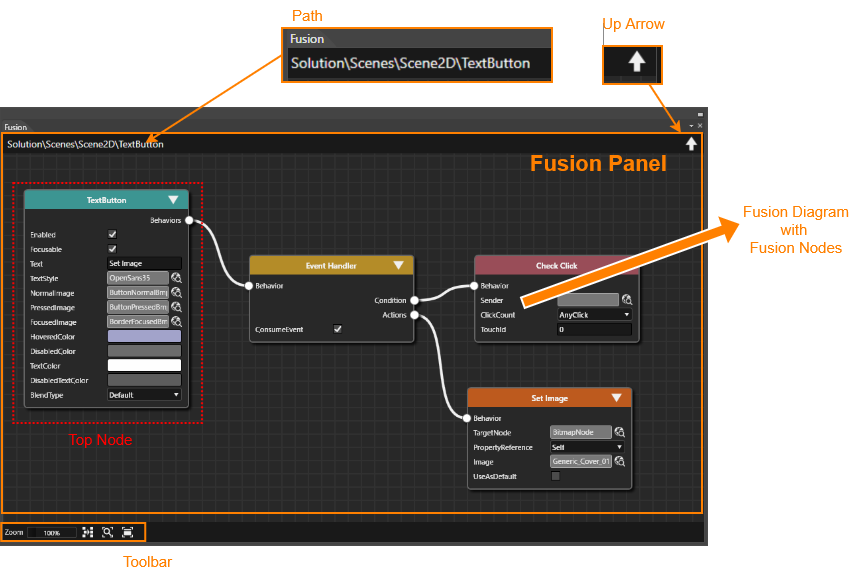Toggle the Enabled checkbox on TextButton
This screenshot has height=577, width=862.
(x=112, y=234)
